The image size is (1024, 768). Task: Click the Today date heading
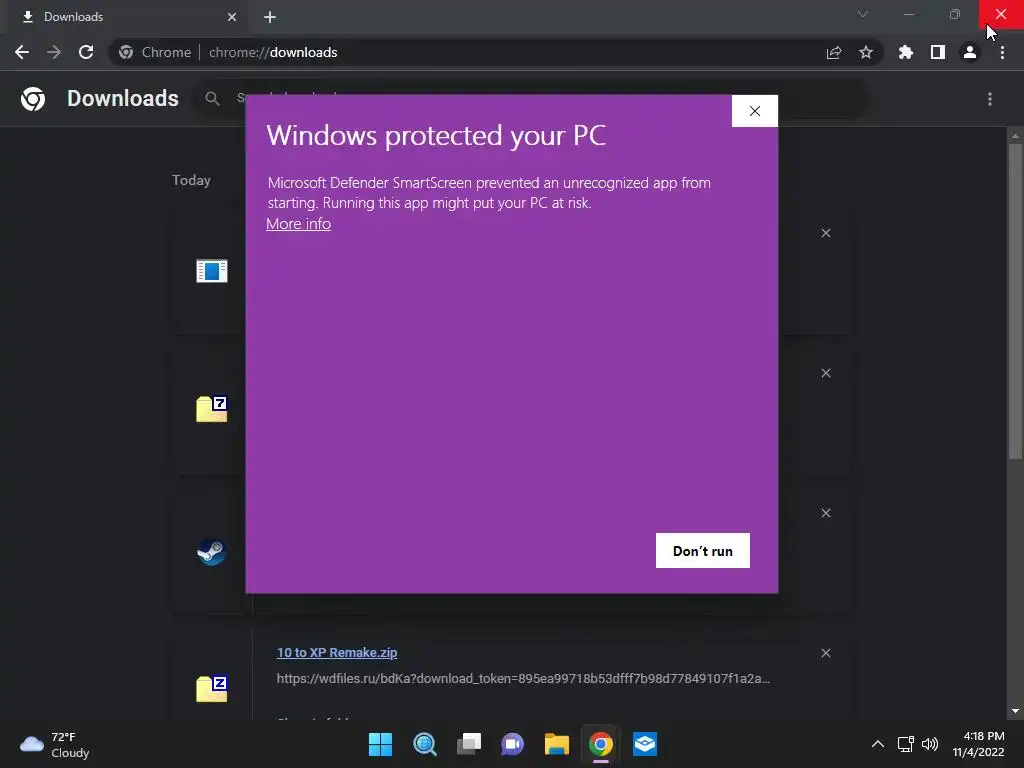pos(191,180)
